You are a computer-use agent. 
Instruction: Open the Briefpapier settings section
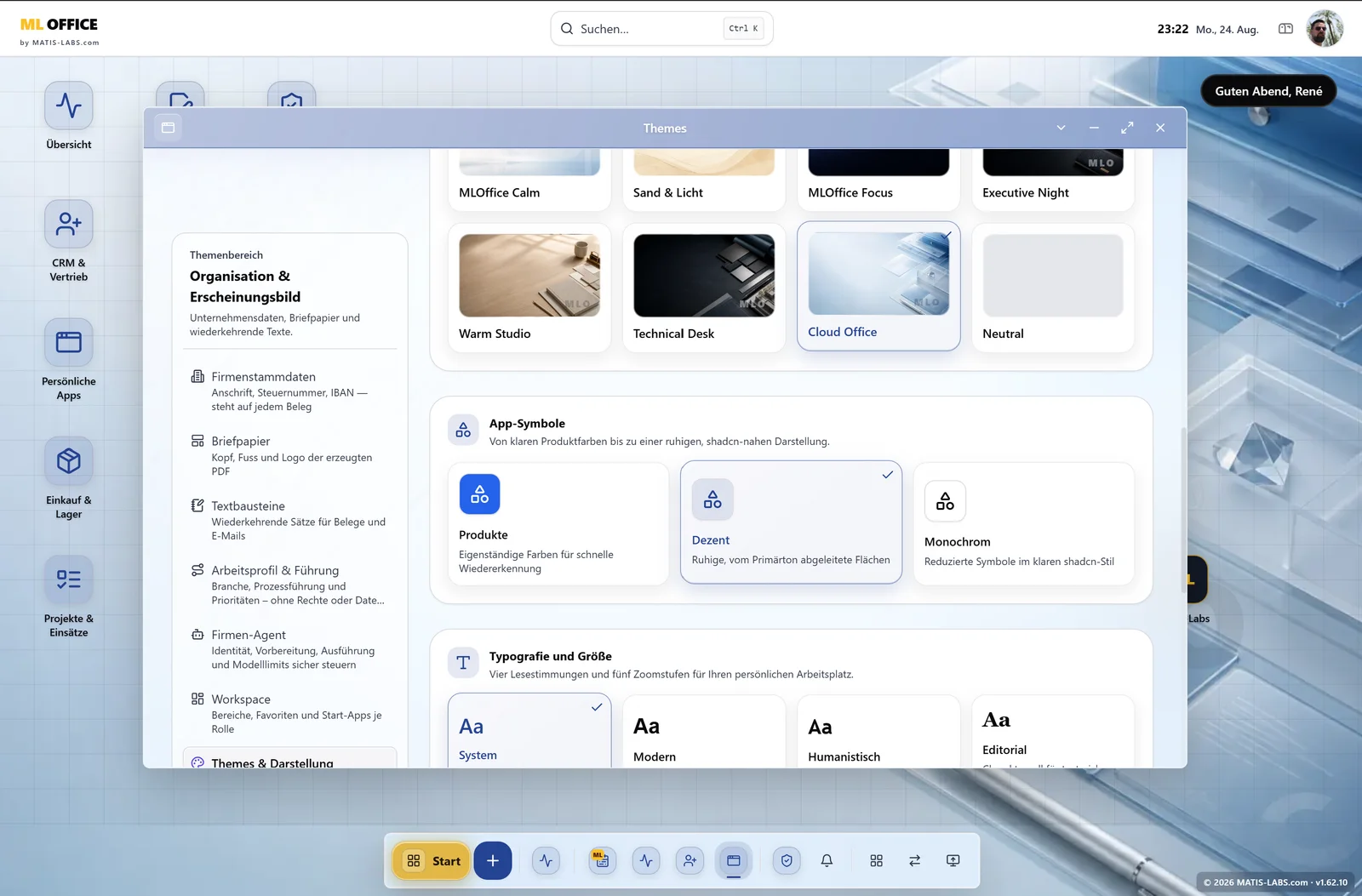(289, 455)
